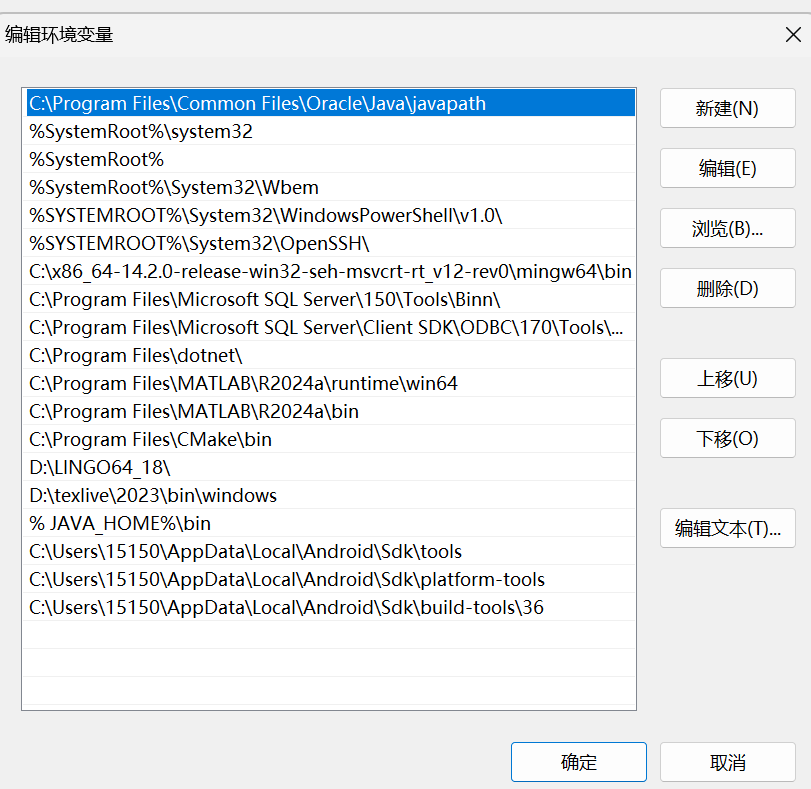Image resolution: width=811 pixels, height=789 pixels.
Task: Confirm changes with 确定 button
Action: point(579,762)
